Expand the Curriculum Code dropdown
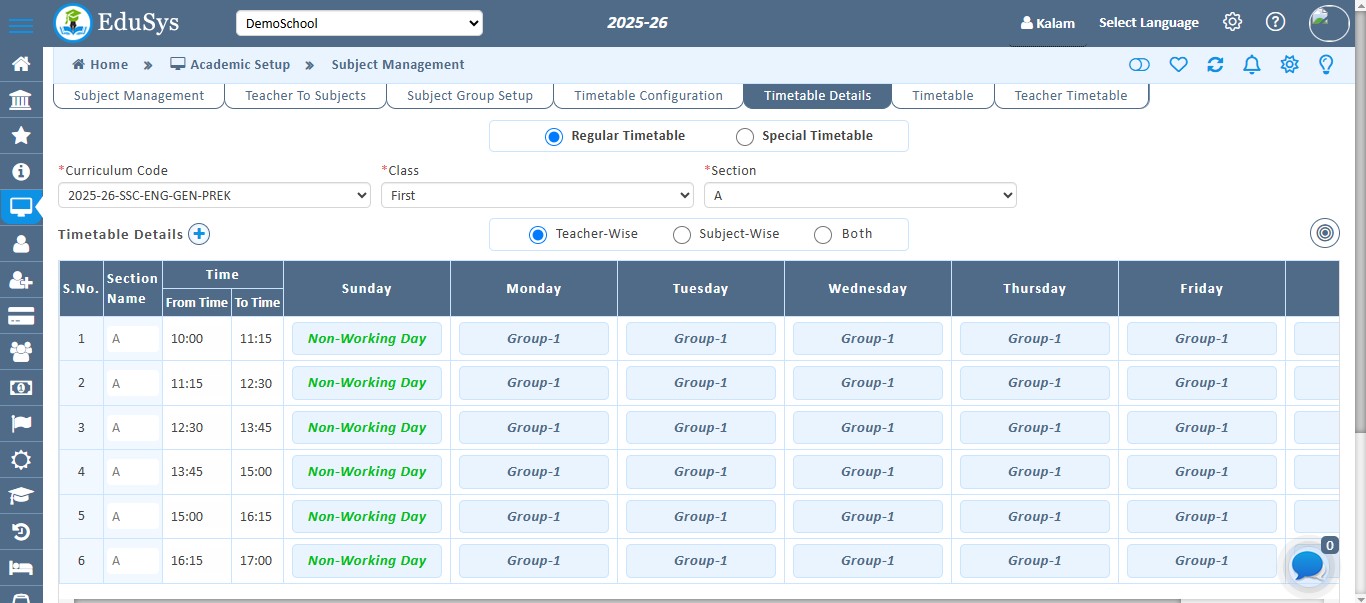 [214, 195]
